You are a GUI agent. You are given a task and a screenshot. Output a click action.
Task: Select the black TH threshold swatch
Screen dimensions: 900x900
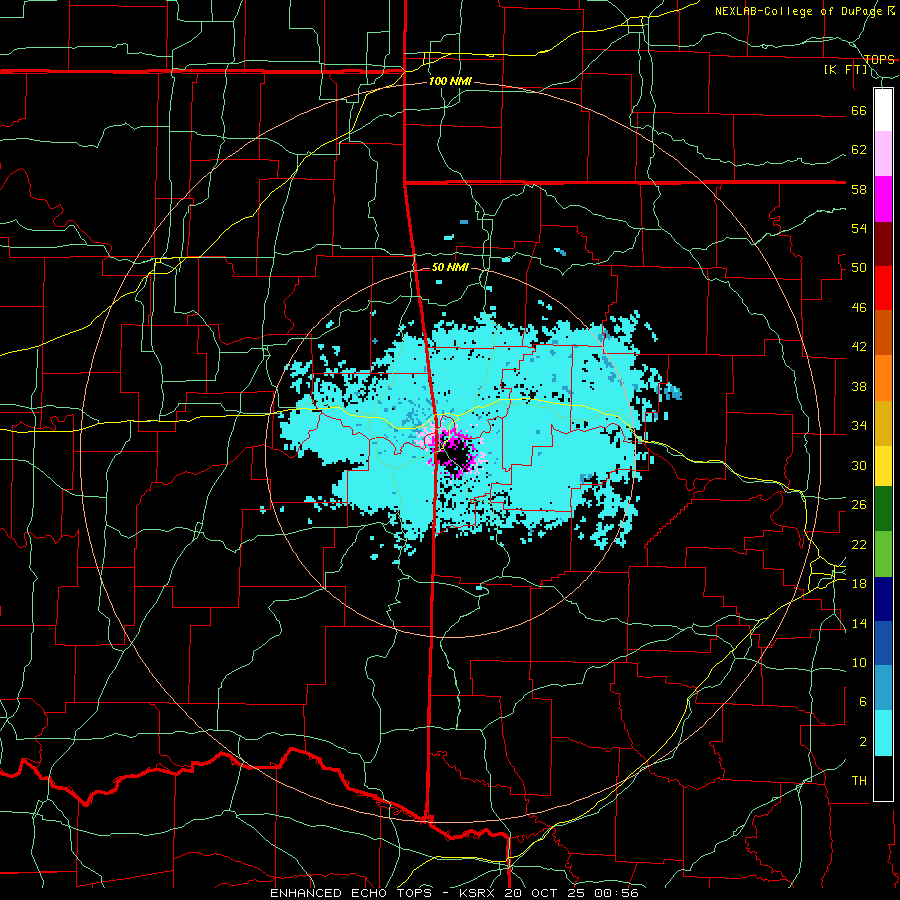pos(883,778)
